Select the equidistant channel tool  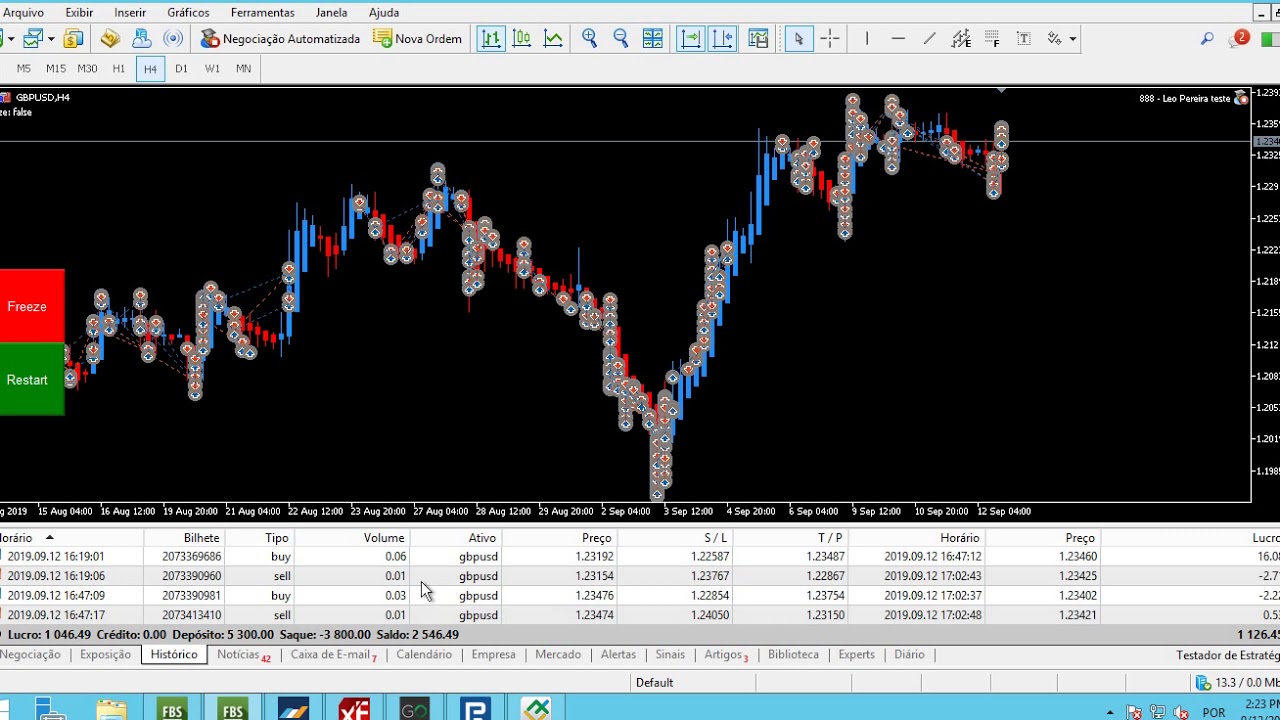pos(961,39)
